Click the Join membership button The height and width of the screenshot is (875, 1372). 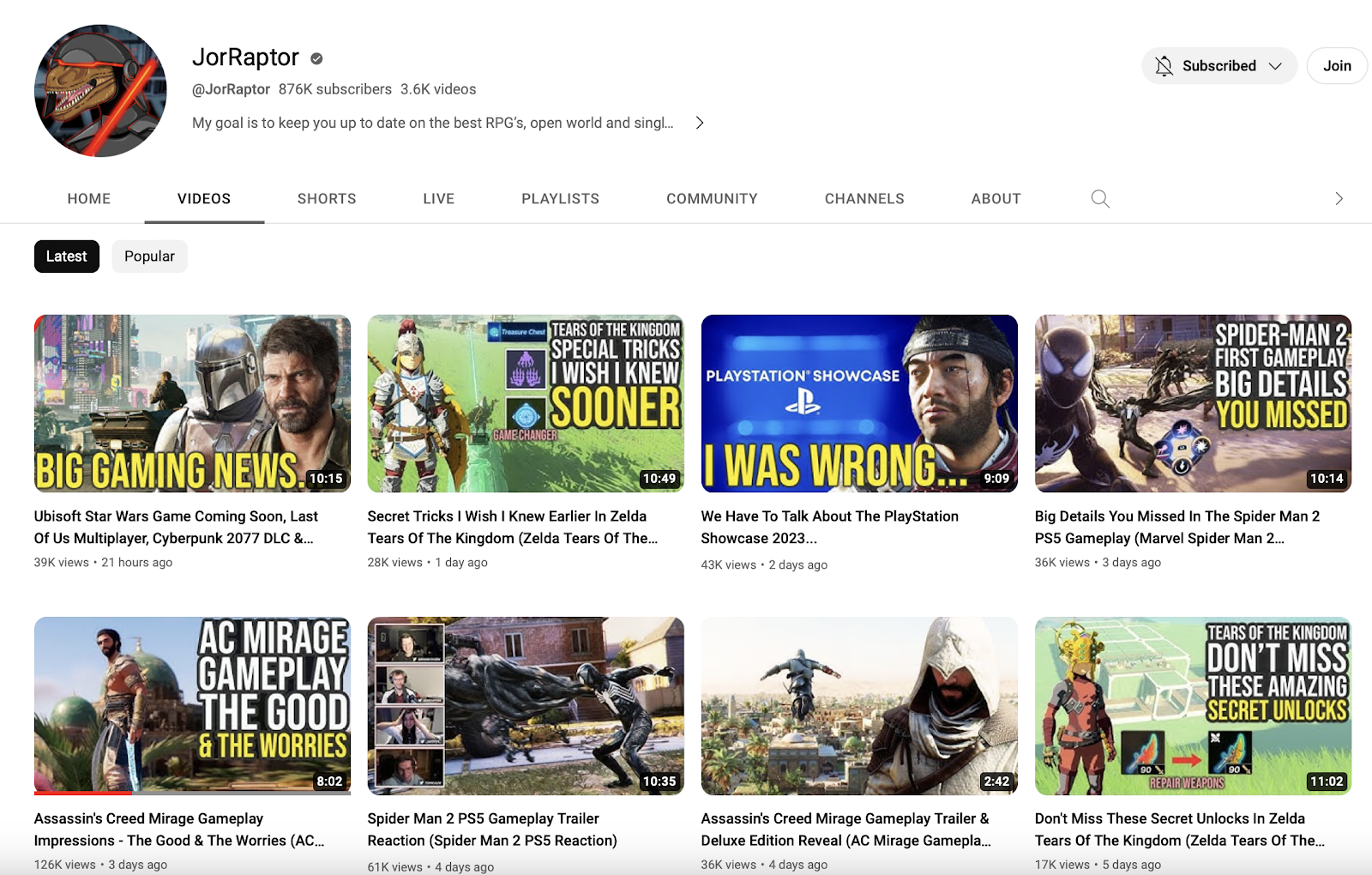[x=1337, y=66]
